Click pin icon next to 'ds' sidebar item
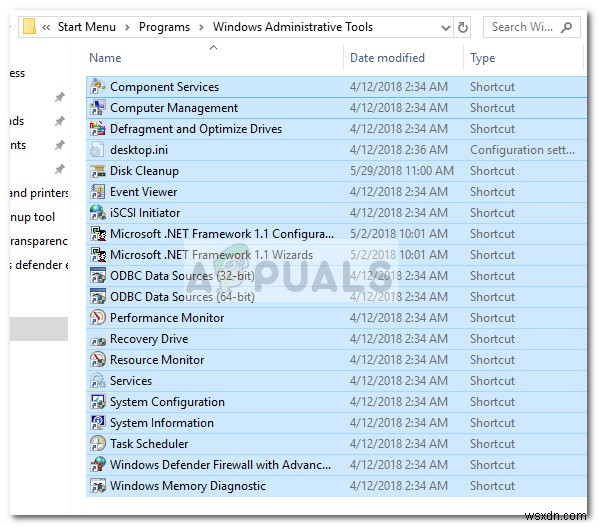Viewport: 598px width, 526px height. (x=59, y=121)
